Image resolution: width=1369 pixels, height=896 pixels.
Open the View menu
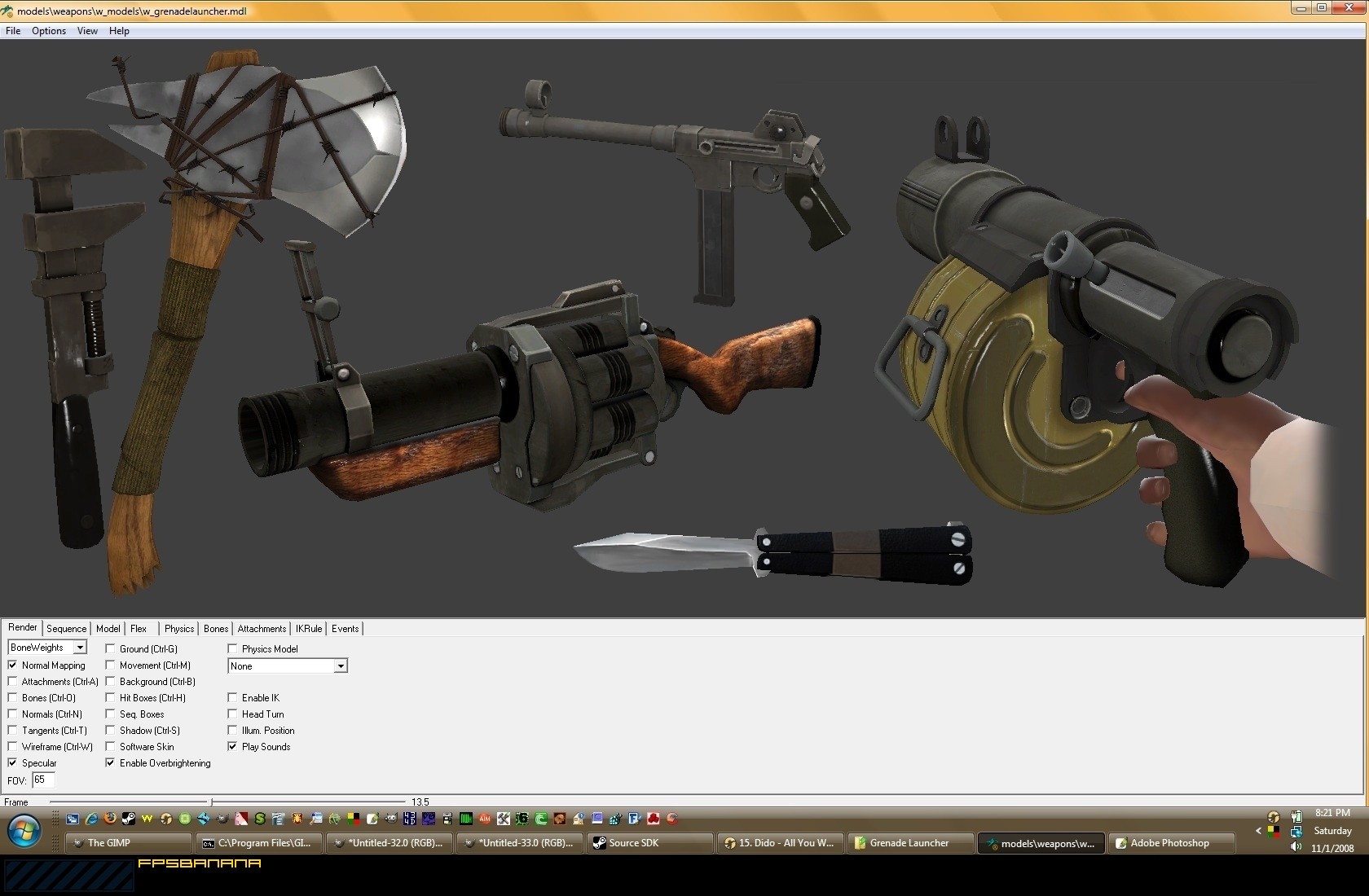[87, 31]
